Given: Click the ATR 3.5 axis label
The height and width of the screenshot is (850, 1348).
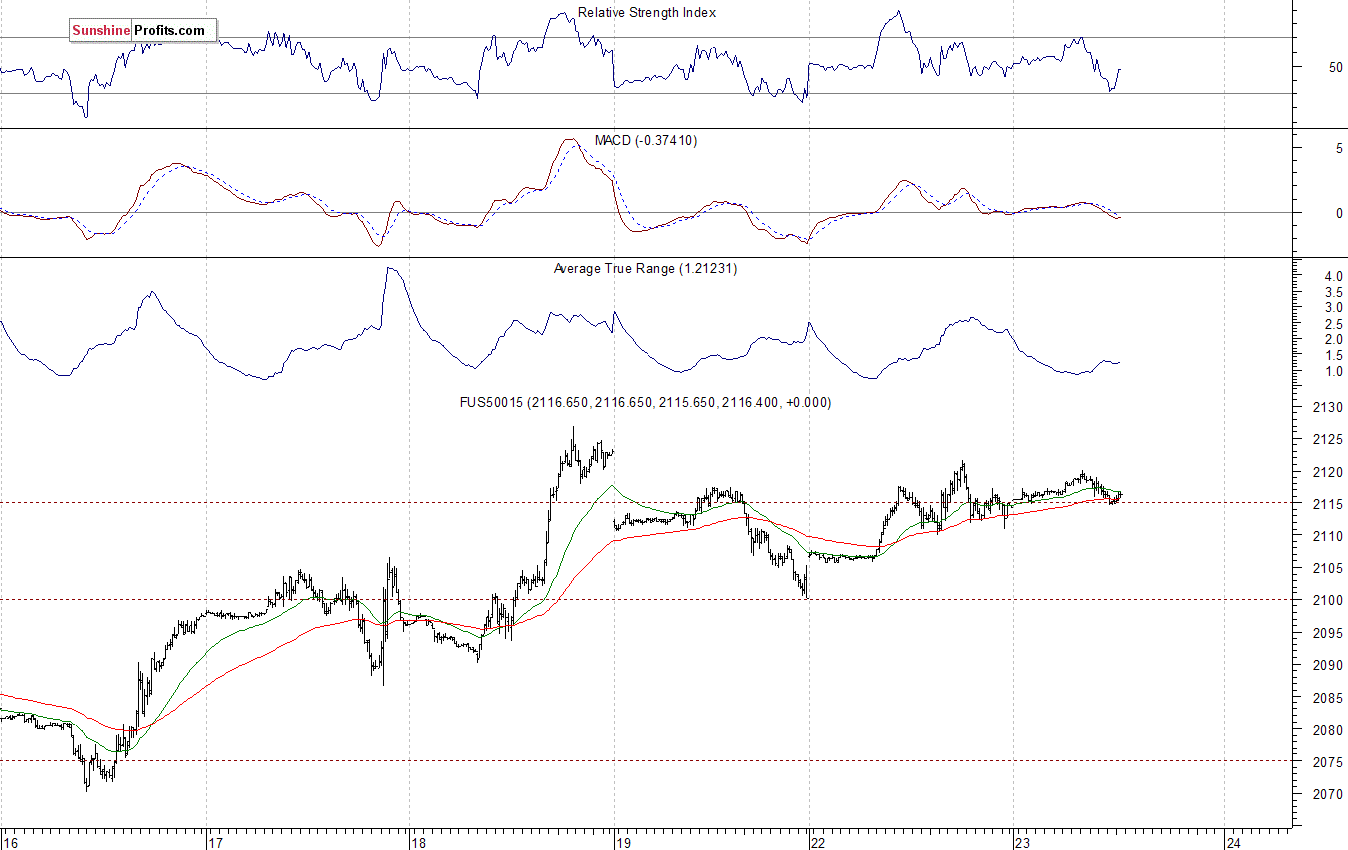Looking at the screenshot, I should coord(1333,291).
